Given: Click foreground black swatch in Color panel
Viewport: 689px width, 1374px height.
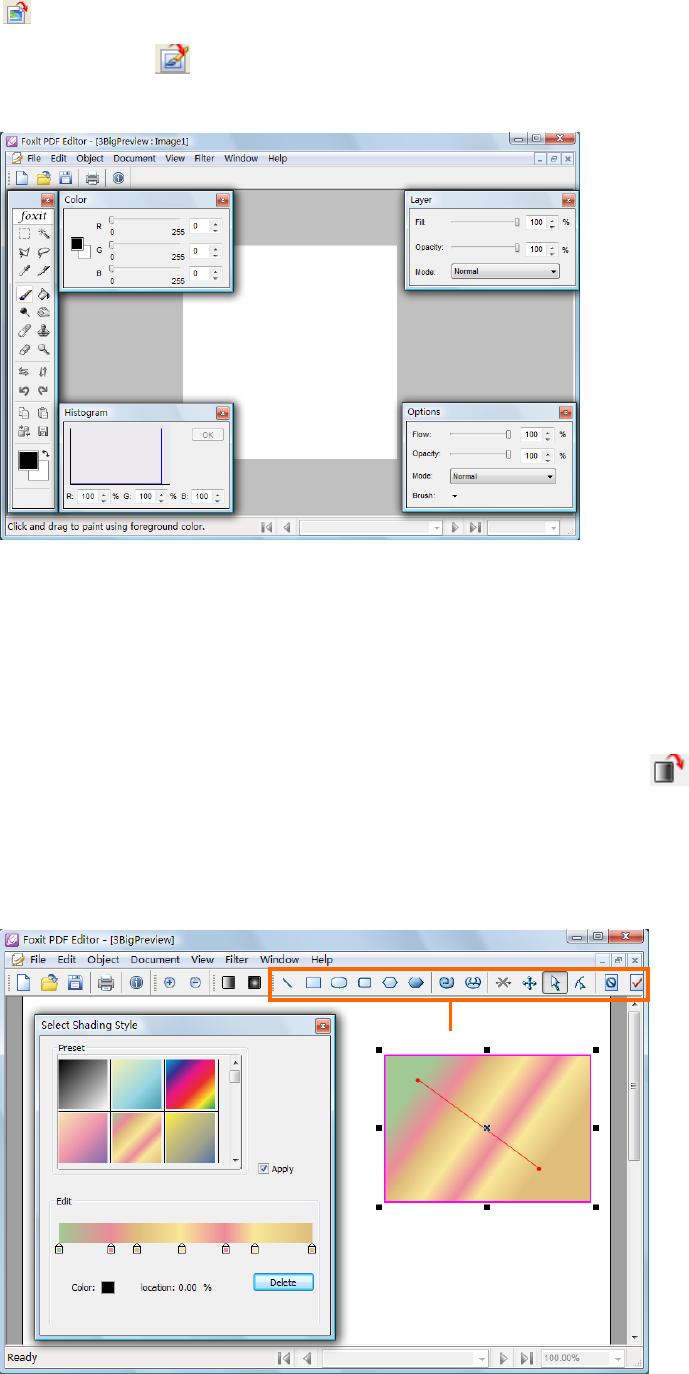Looking at the screenshot, I should pos(76,243).
